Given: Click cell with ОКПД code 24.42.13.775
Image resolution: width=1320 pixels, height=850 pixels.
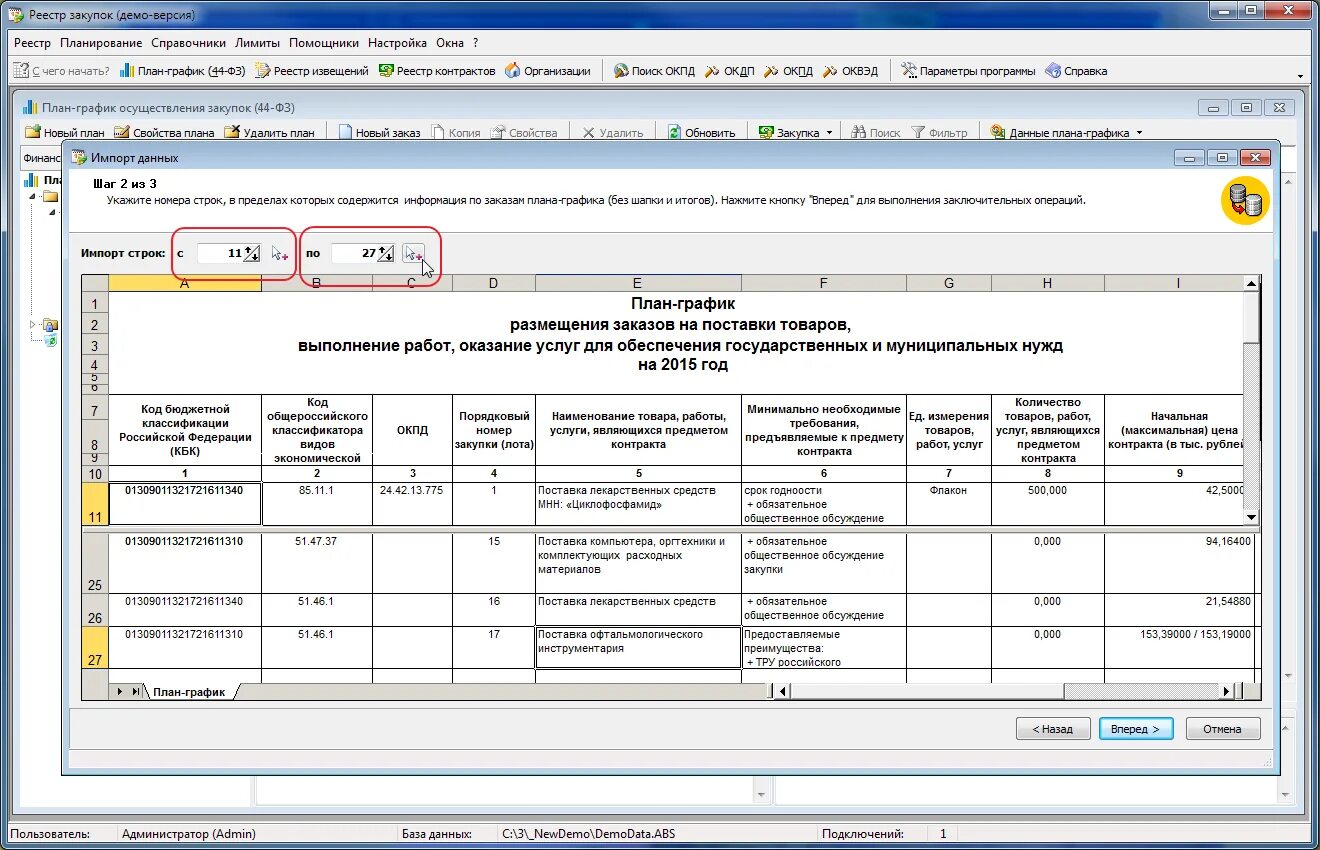Looking at the screenshot, I should click(x=412, y=503).
